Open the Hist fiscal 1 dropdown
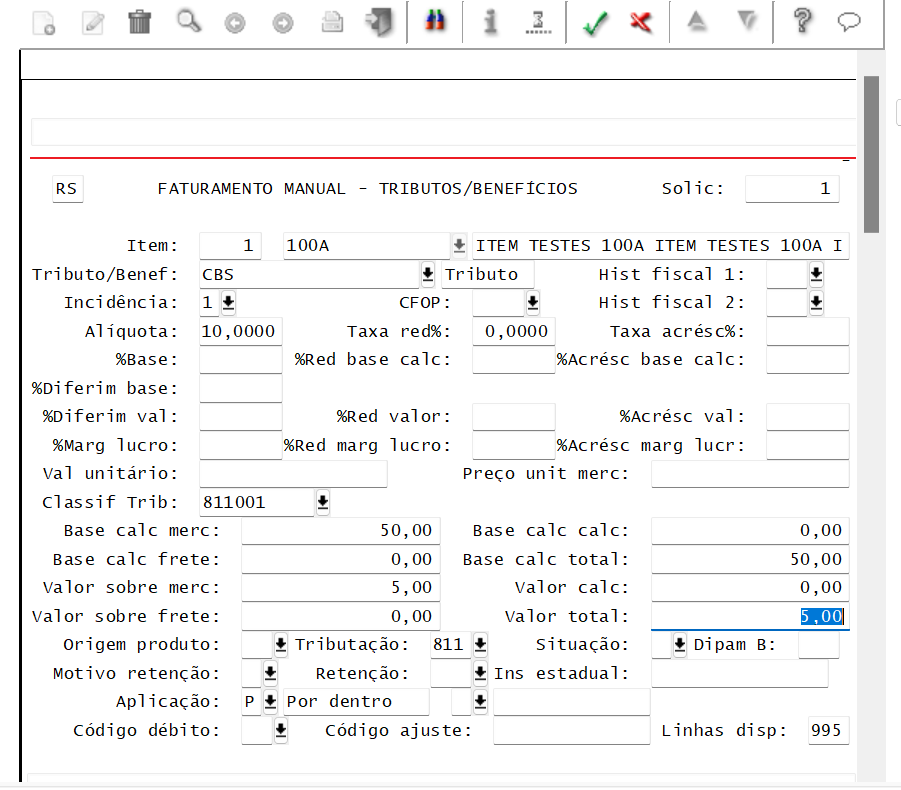901x790 pixels. [816, 274]
